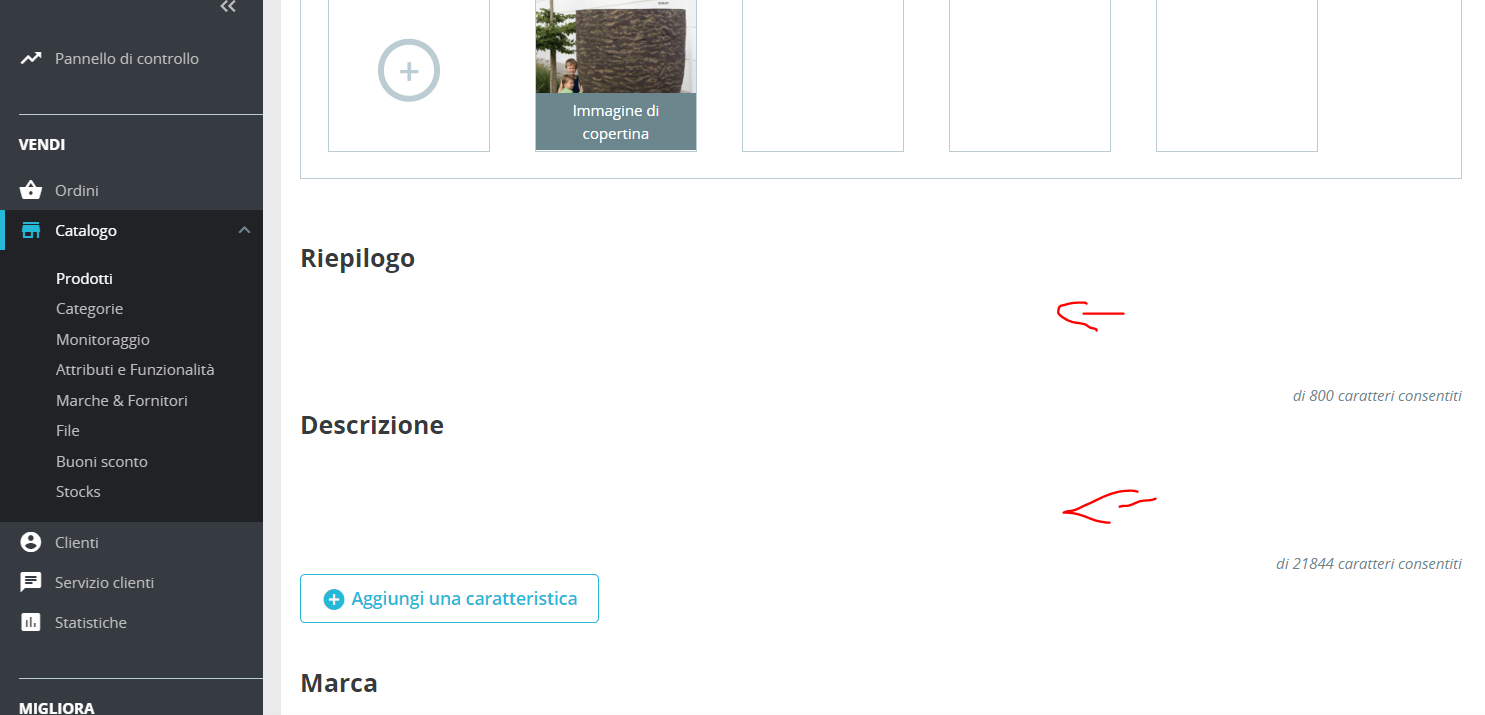The width and height of the screenshot is (1485, 715).
Task: Click the Servizio clienti chat icon
Action: pos(31,582)
